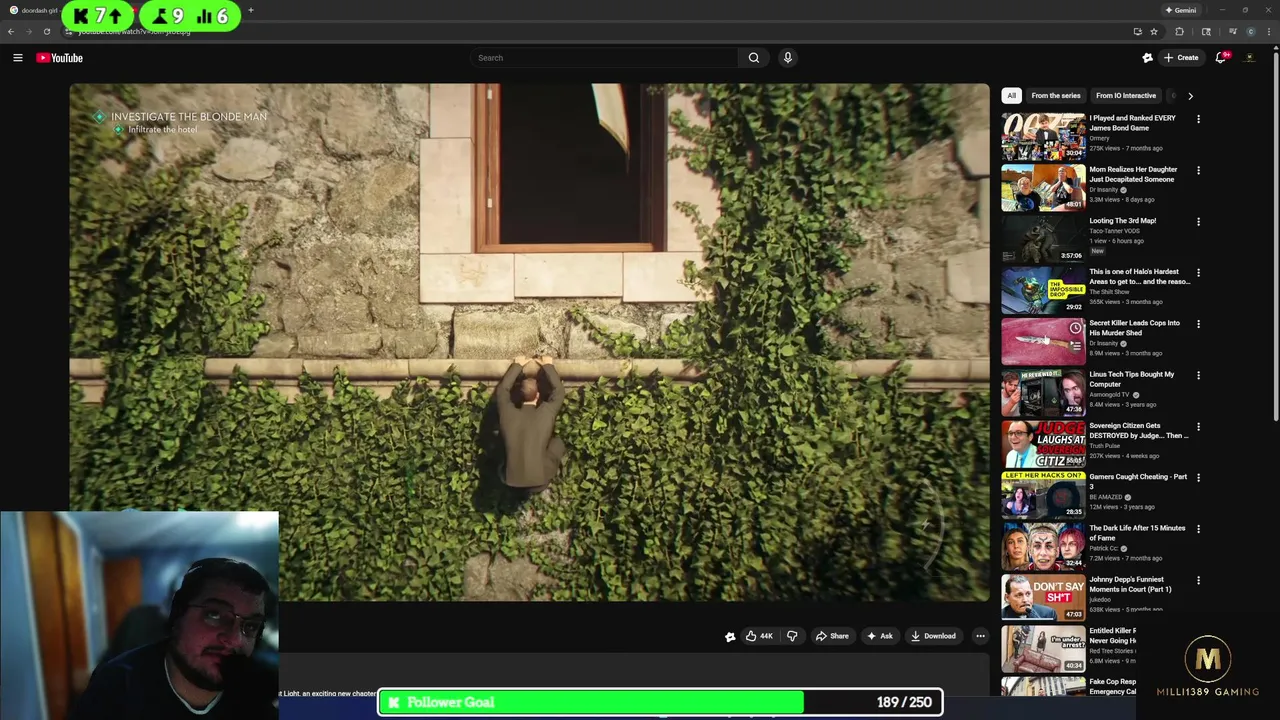Reload the page with the refresh icon
1280x720 pixels.
[46, 32]
